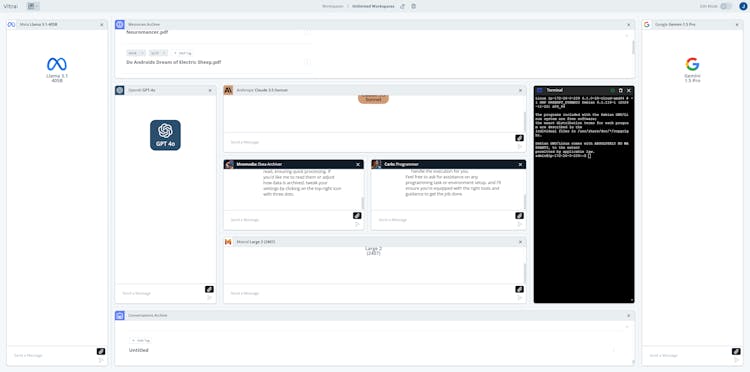Click Add Tag in Memories Archive
The width and height of the screenshot is (750, 372).
pyautogui.click(x=183, y=53)
